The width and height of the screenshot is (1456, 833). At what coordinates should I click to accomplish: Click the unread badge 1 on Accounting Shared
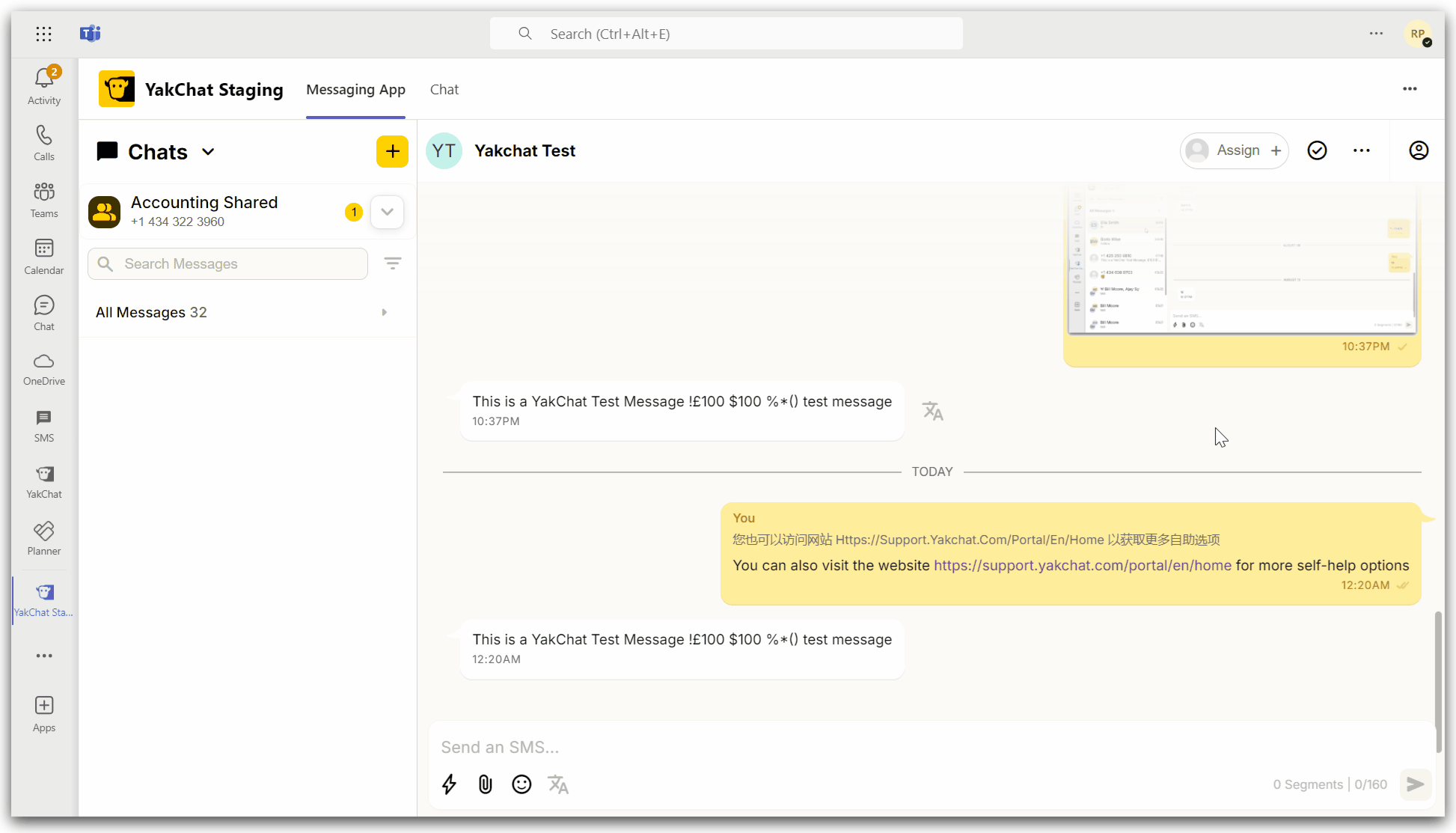(x=354, y=212)
